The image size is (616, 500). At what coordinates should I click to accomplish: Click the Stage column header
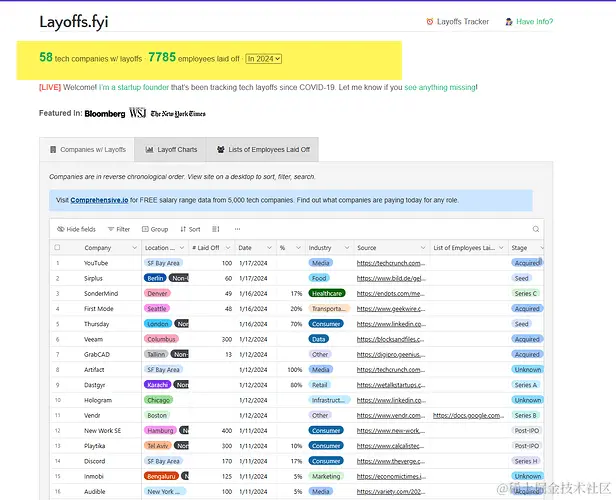coord(526,248)
